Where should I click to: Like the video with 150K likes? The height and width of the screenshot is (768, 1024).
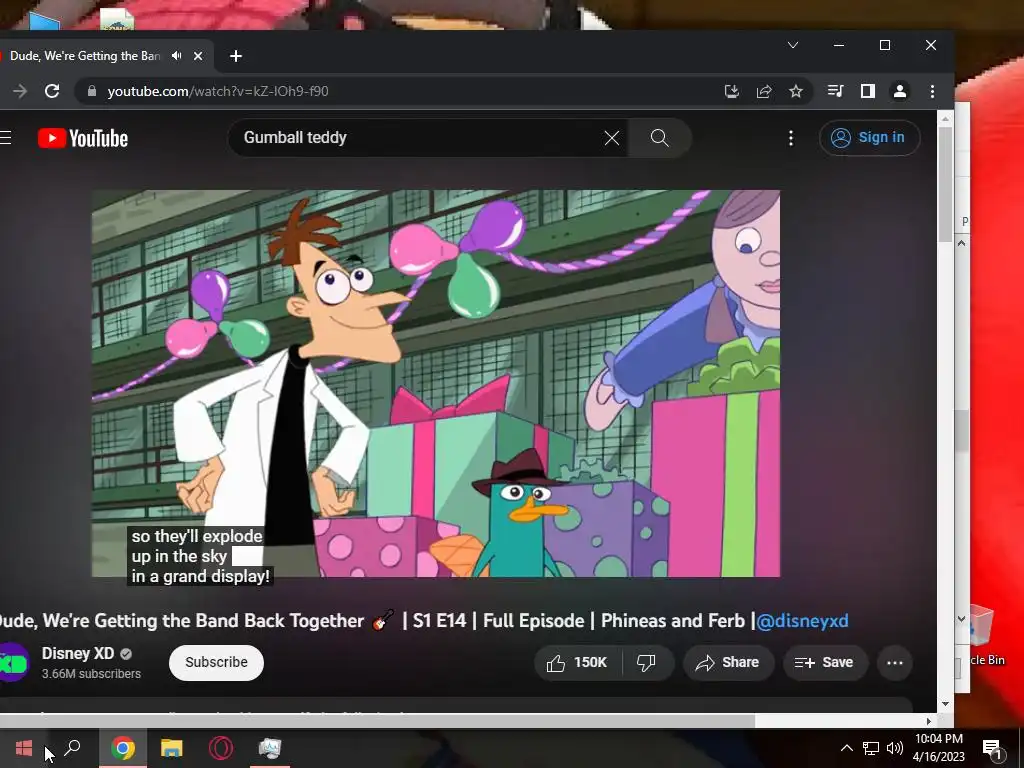(x=577, y=663)
